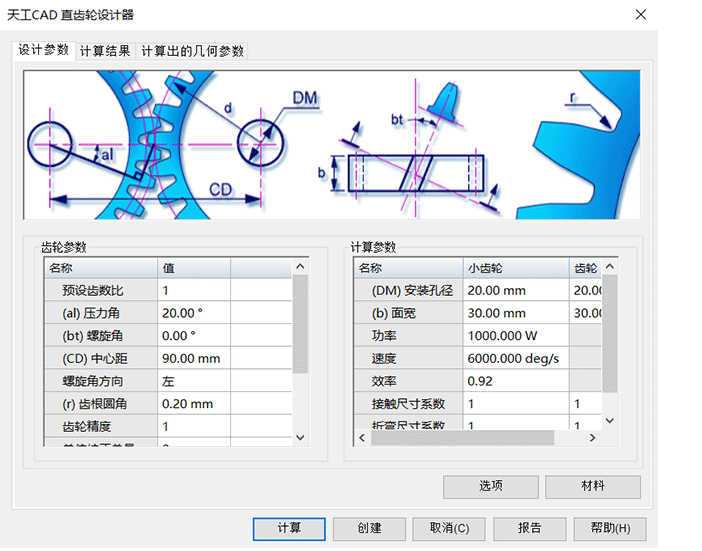Click the 名称 header in 计算参数 table
This screenshot has width=702, height=551.
click(x=408, y=268)
